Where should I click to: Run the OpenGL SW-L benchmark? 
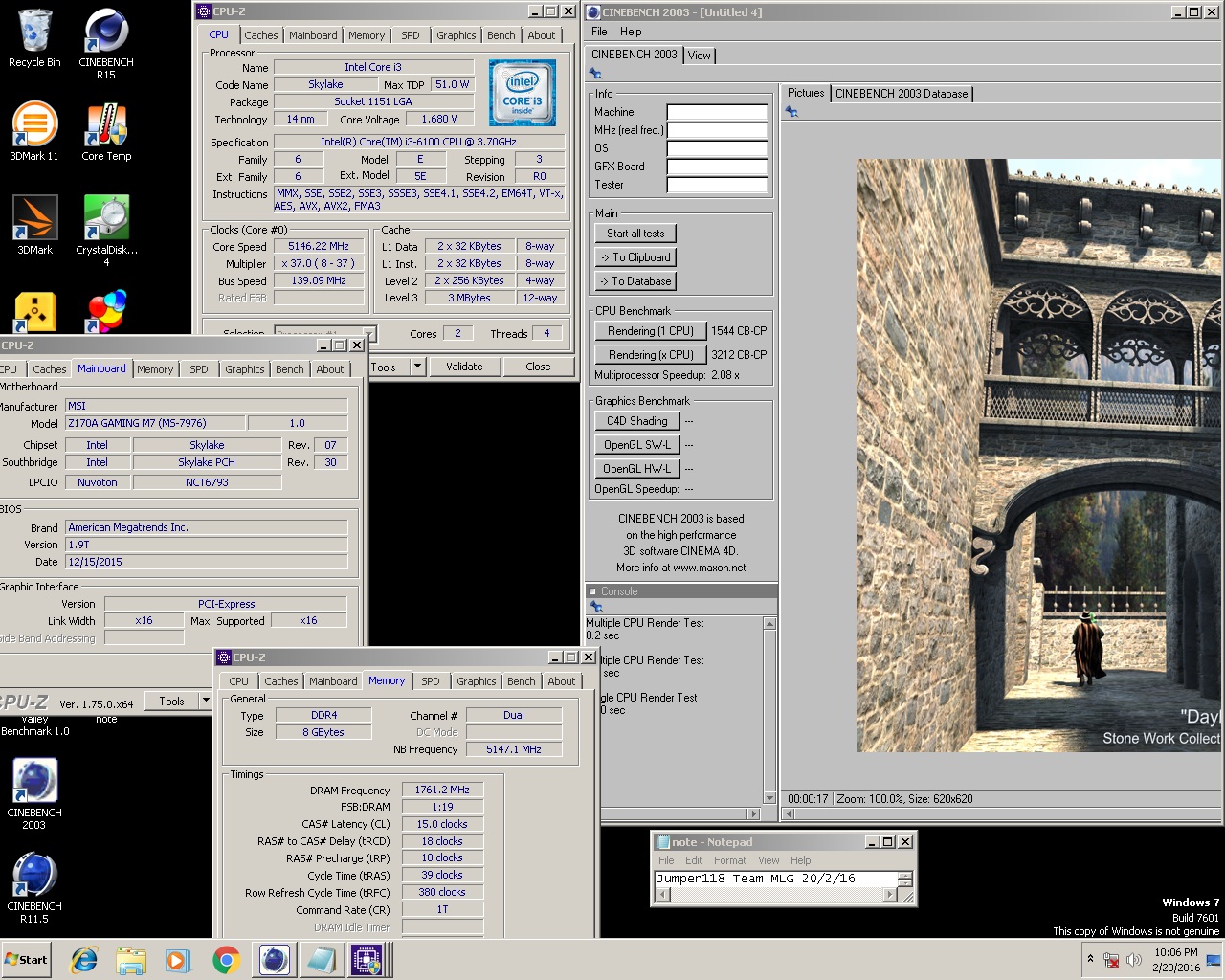(636, 445)
